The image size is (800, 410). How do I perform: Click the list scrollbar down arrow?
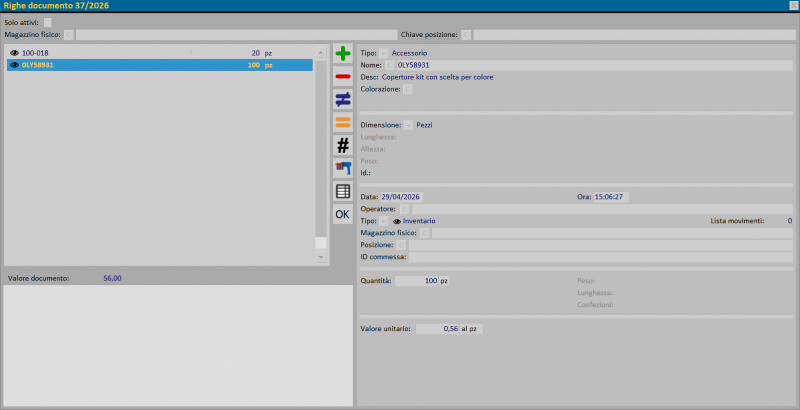pos(321,257)
